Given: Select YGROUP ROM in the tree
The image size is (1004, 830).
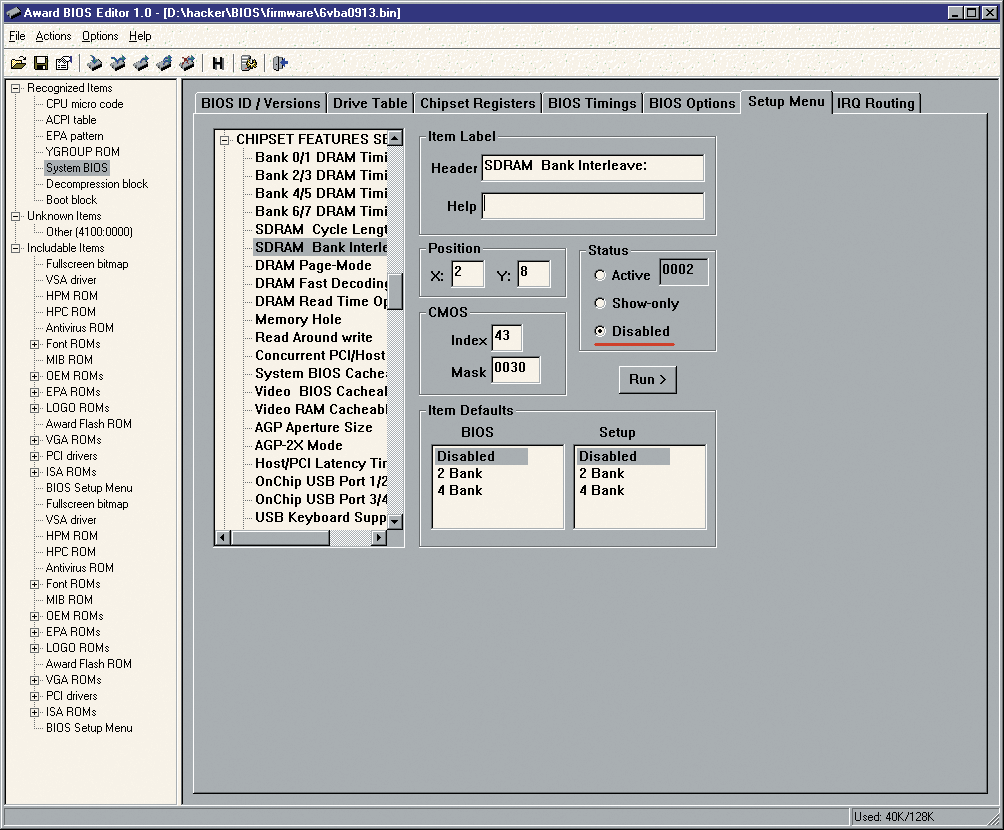Looking at the screenshot, I should point(83,152).
